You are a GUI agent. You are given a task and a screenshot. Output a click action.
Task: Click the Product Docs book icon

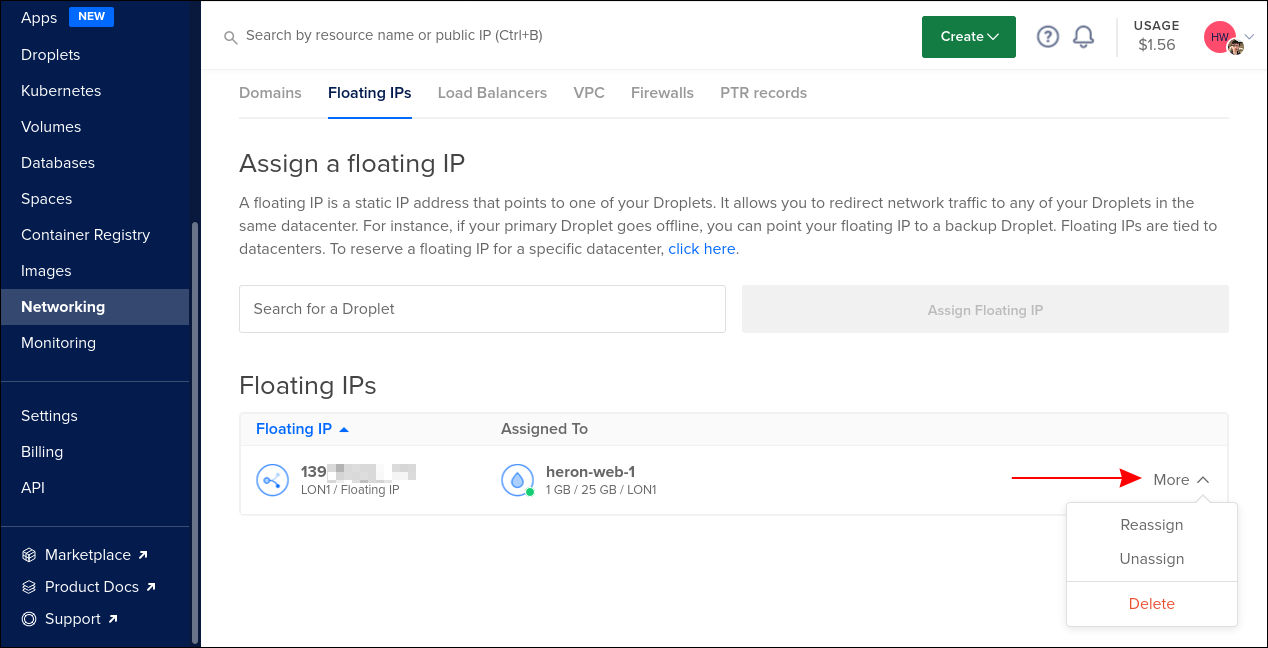pyautogui.click(x=29, y=586)
